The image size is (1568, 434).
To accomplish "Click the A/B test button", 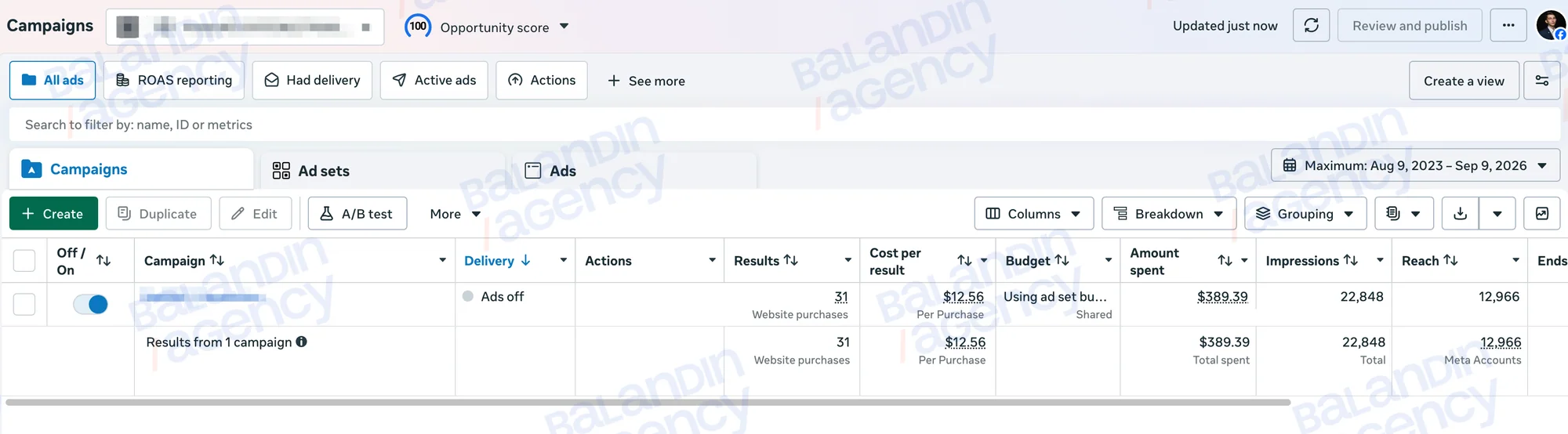I will coord(358,214).
